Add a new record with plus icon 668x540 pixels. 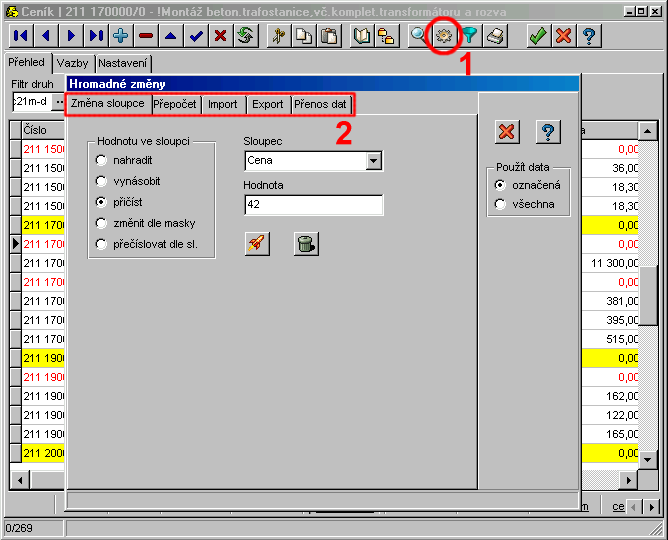coord(121,35)
